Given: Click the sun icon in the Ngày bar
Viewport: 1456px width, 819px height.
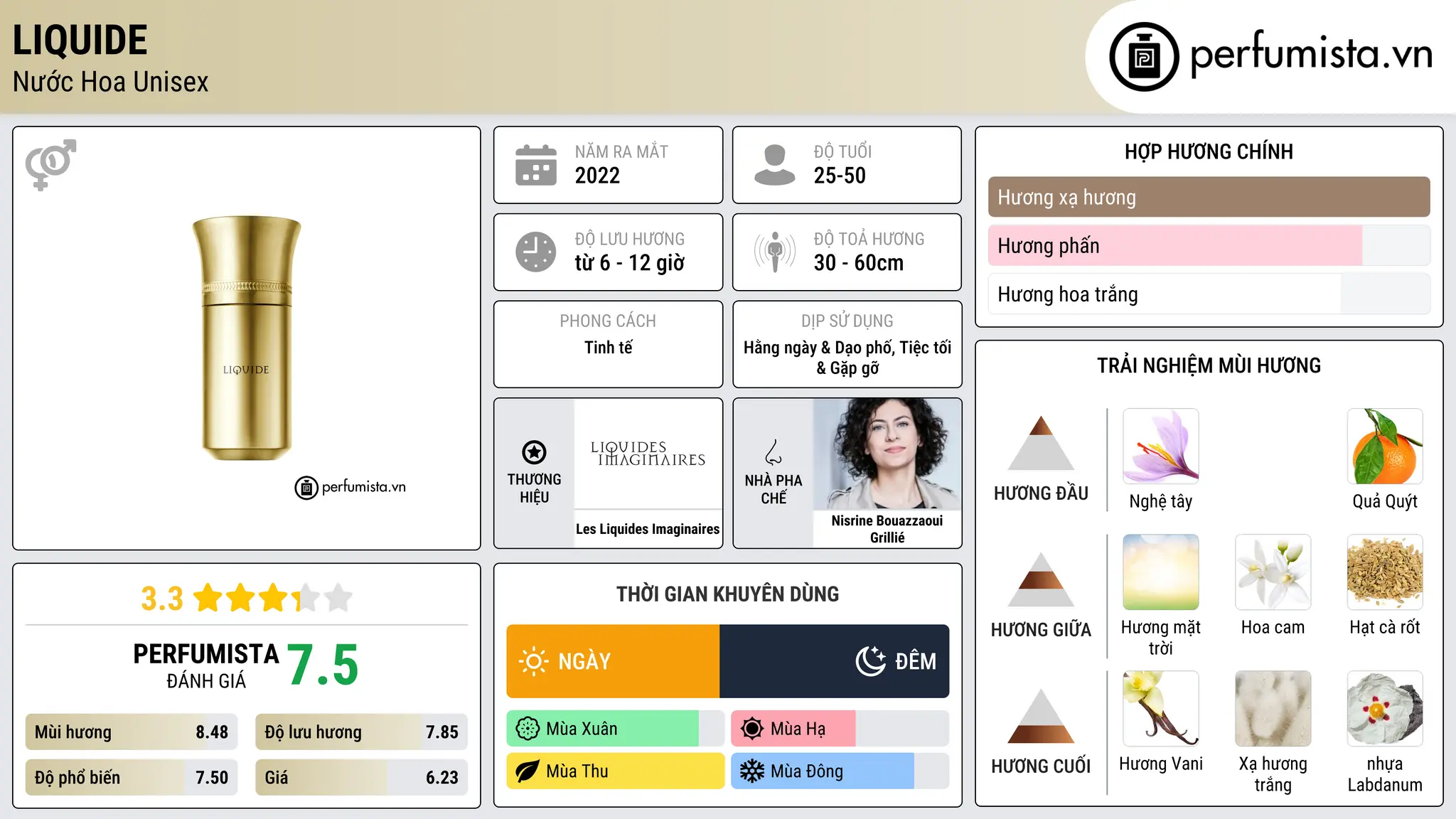Looking at the screenshot, I should tap(533, 661).
